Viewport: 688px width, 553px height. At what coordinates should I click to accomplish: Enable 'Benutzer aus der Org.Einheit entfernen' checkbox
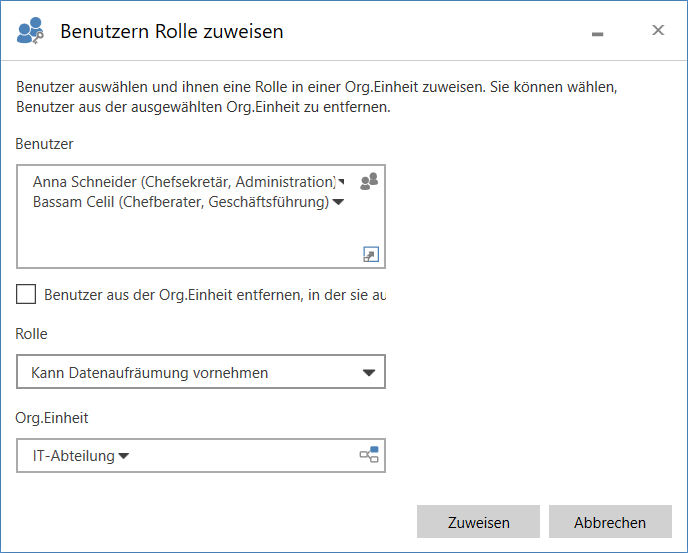tap(27, 294)
